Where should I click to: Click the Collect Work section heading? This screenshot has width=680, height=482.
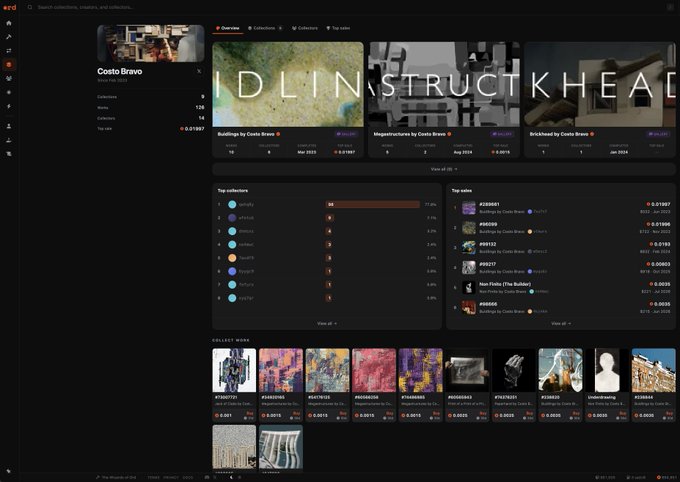231,340
